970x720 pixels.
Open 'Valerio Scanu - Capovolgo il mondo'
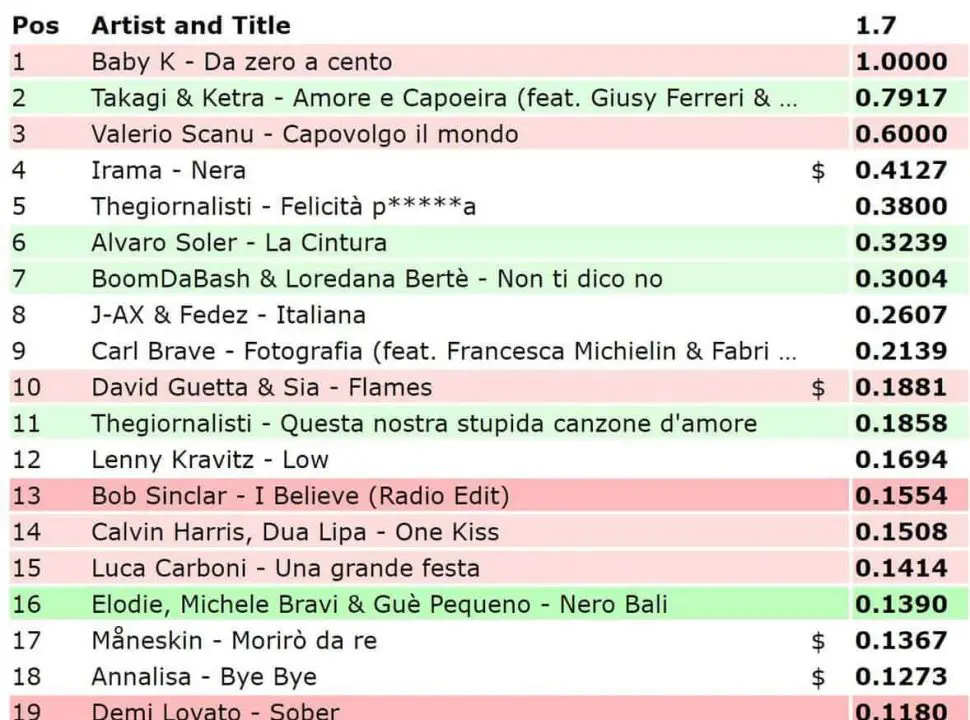[x=304, y=134]
